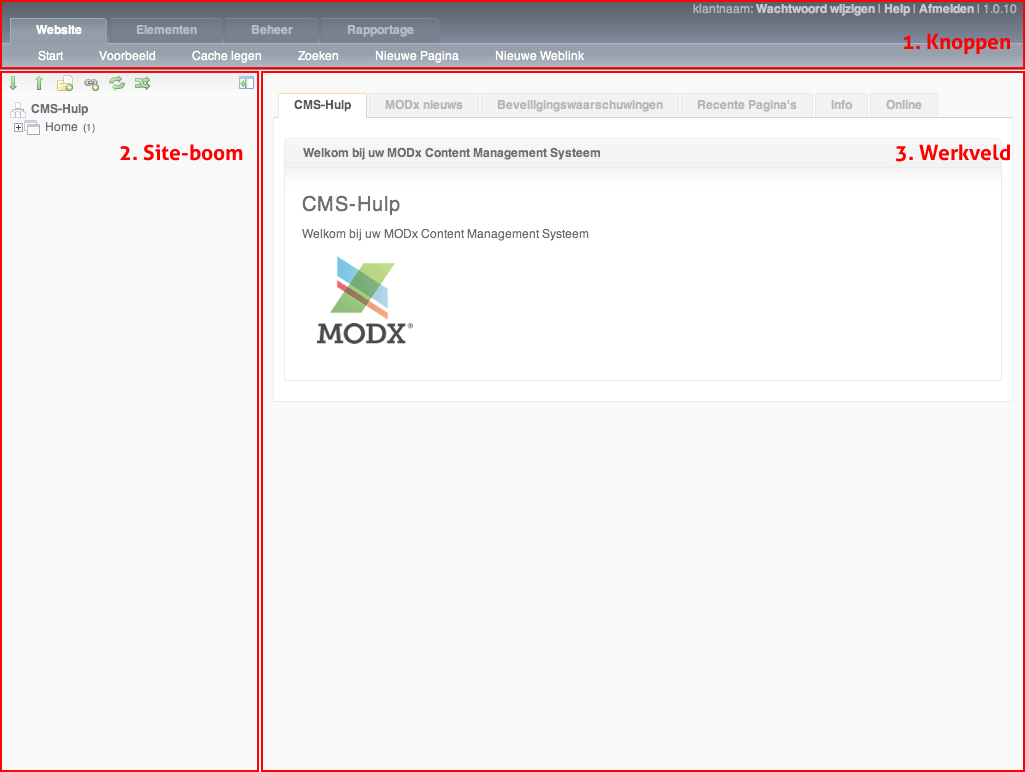This screenshot has height=772, width=1025.
Task: Click the version number 1.0.10
Action: point(1000,9)
